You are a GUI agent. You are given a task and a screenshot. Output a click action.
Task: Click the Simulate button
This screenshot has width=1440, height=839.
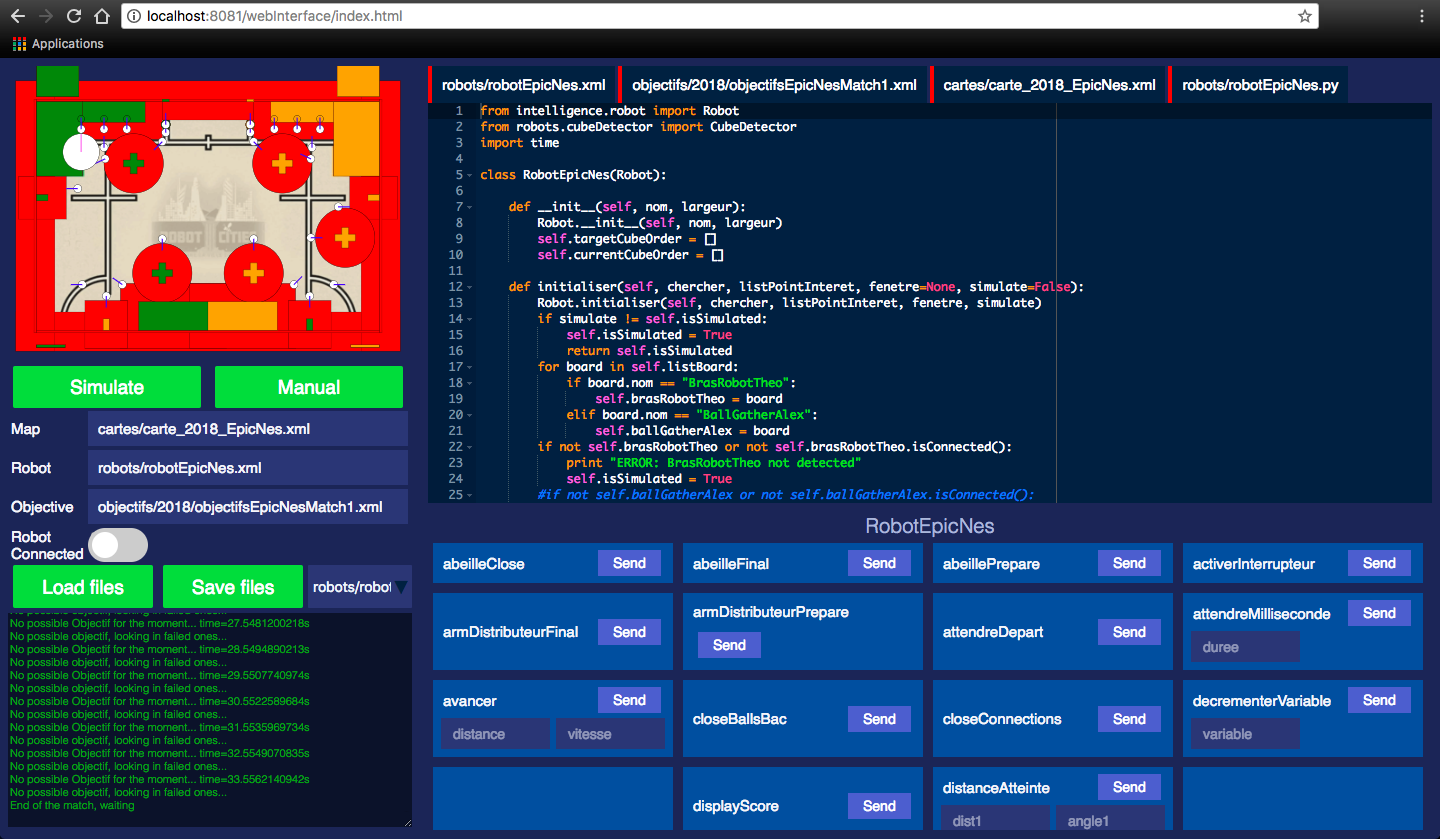[107, 387]
